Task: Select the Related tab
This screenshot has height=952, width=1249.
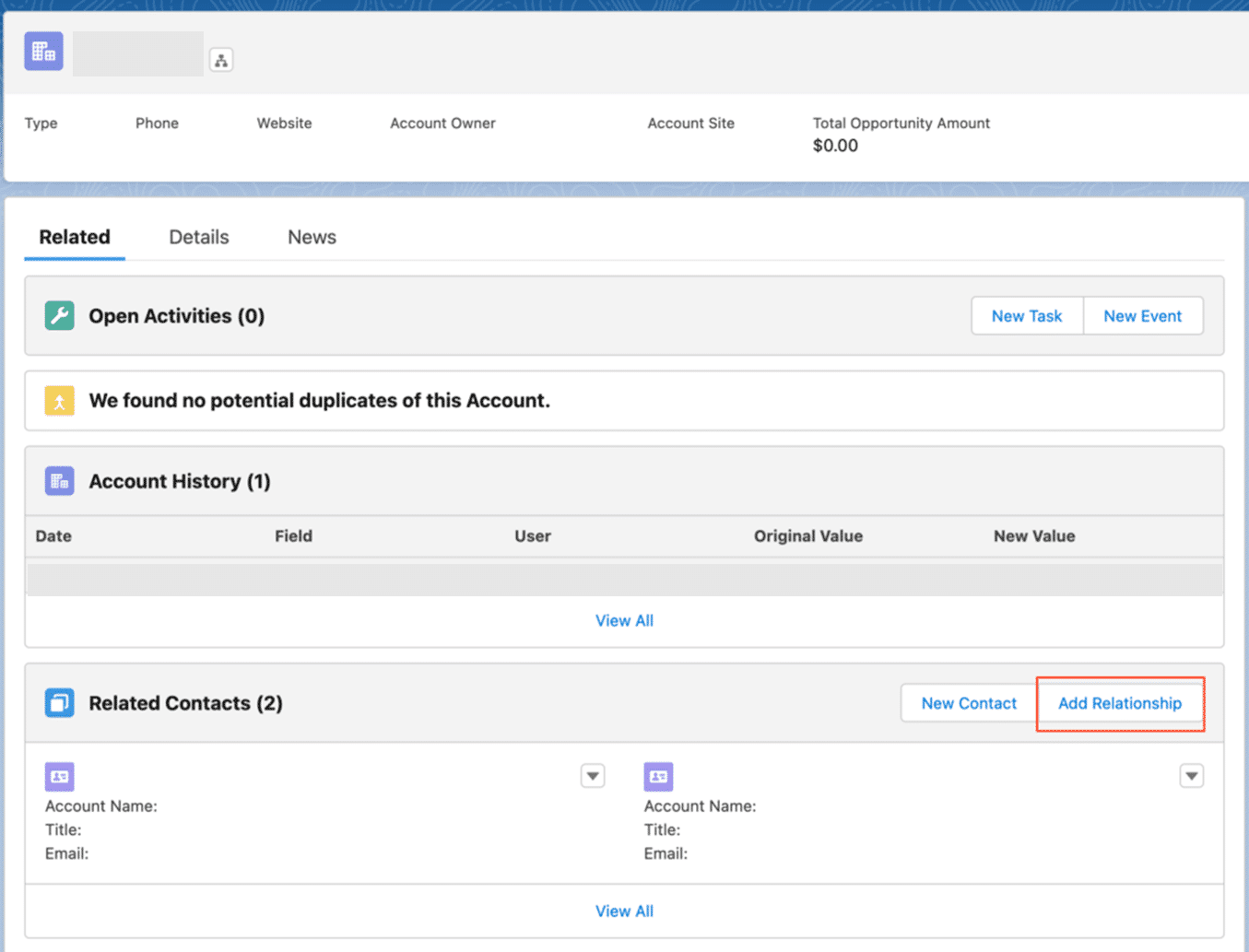Action: [74, 237]
